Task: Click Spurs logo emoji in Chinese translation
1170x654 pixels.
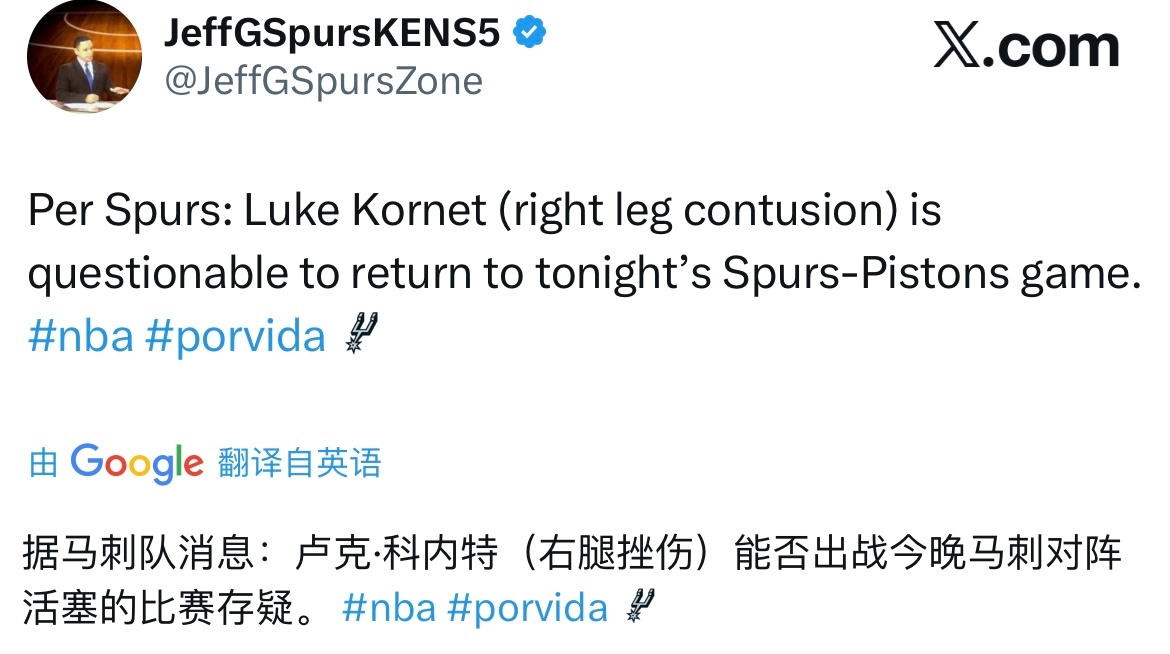Action: click(x=639, y=605)
